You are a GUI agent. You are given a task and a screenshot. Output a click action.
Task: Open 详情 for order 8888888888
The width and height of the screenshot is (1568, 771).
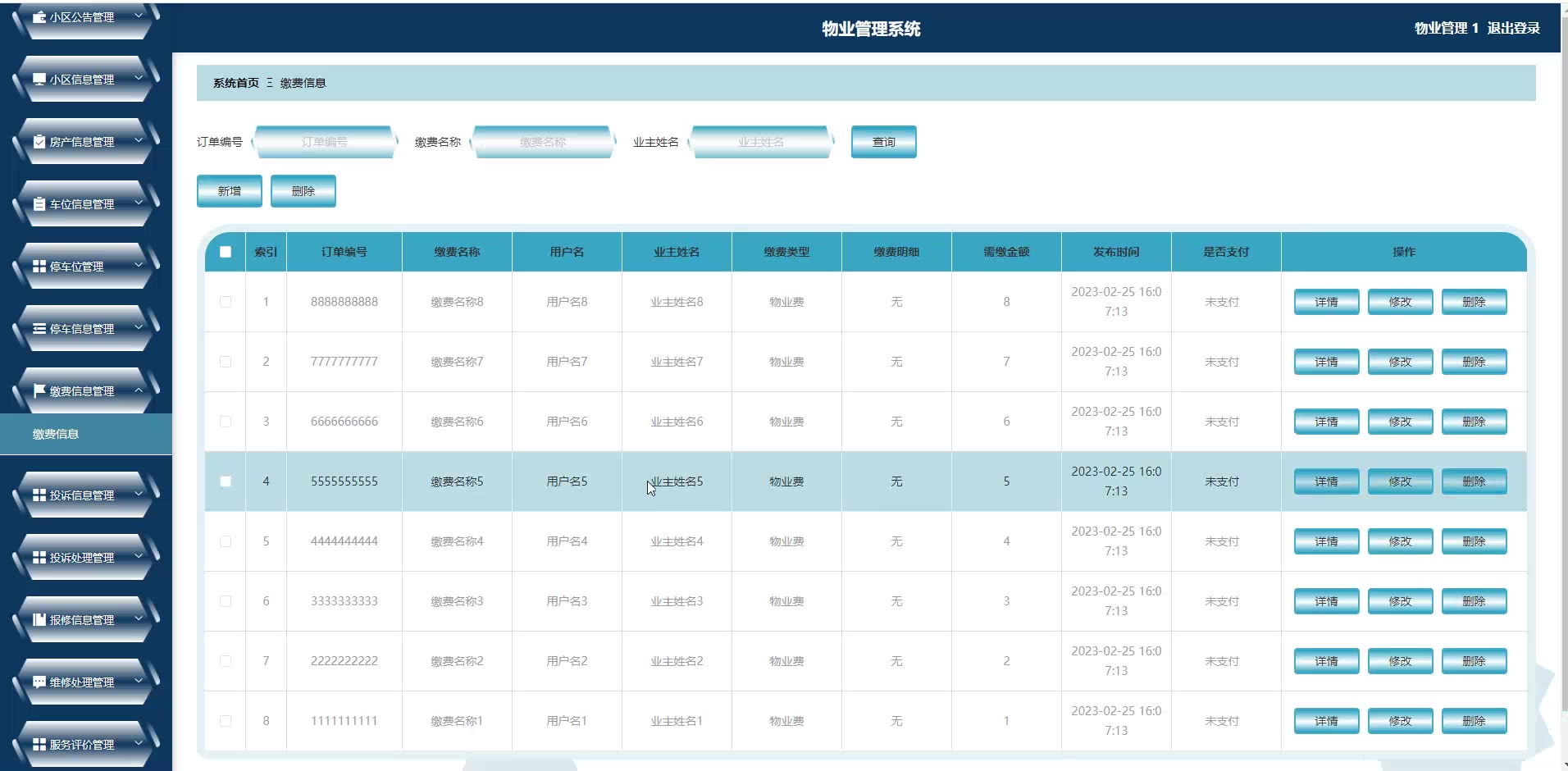point(1326,302)
